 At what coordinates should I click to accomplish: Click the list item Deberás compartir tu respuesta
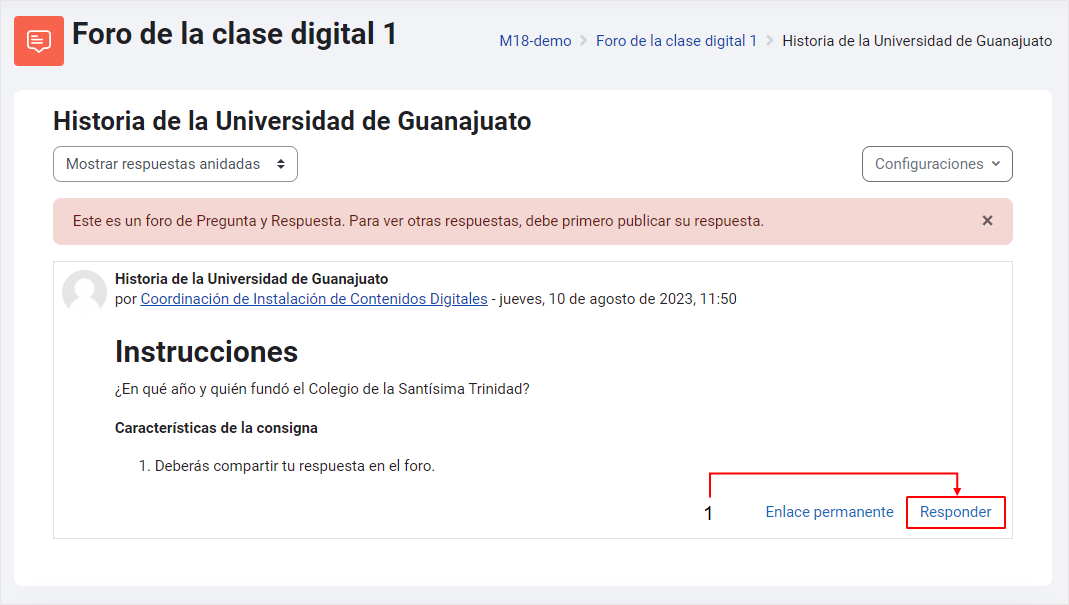coord(295,467)
